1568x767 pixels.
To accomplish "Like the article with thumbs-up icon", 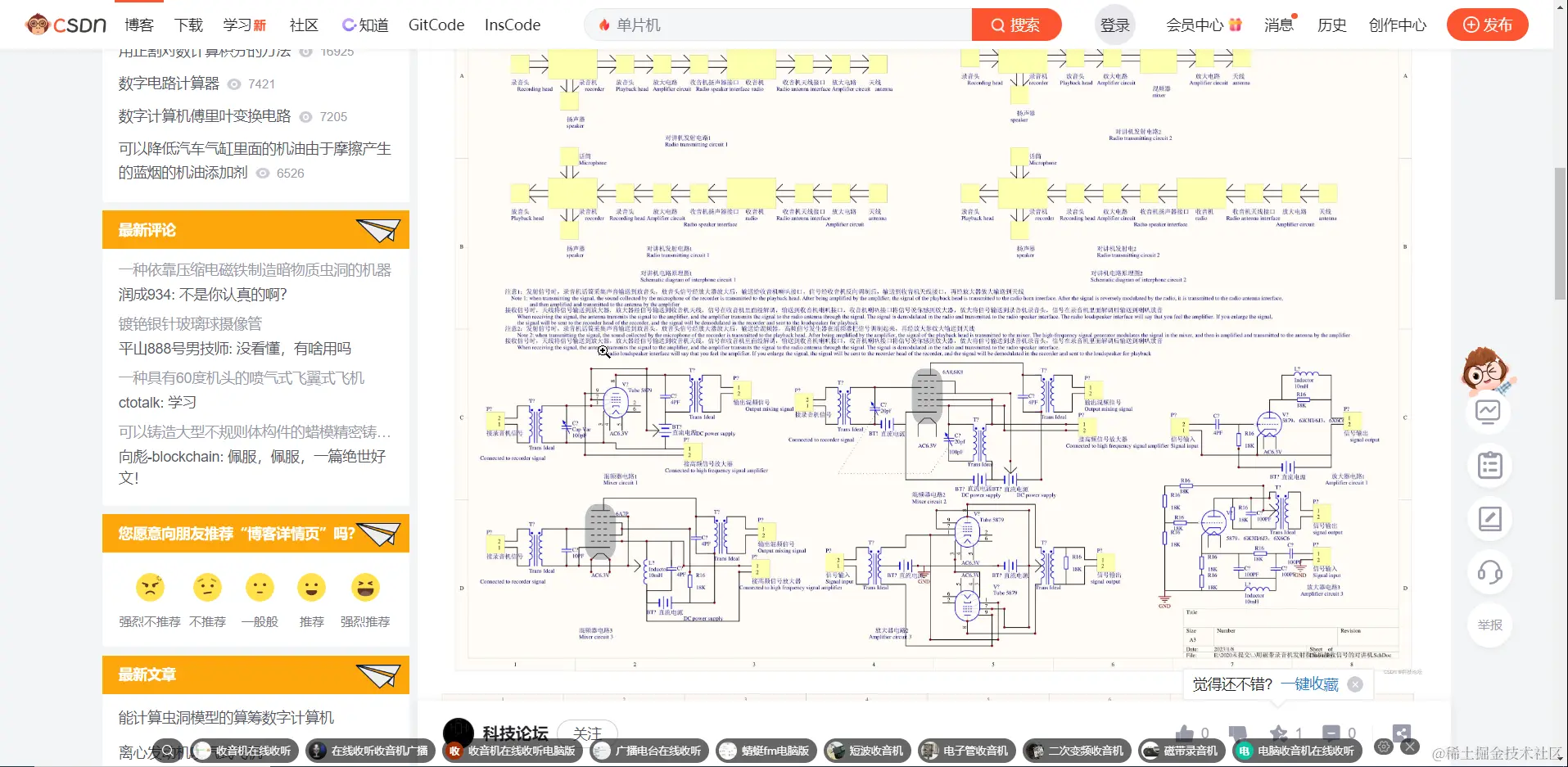I will 1184,733.
